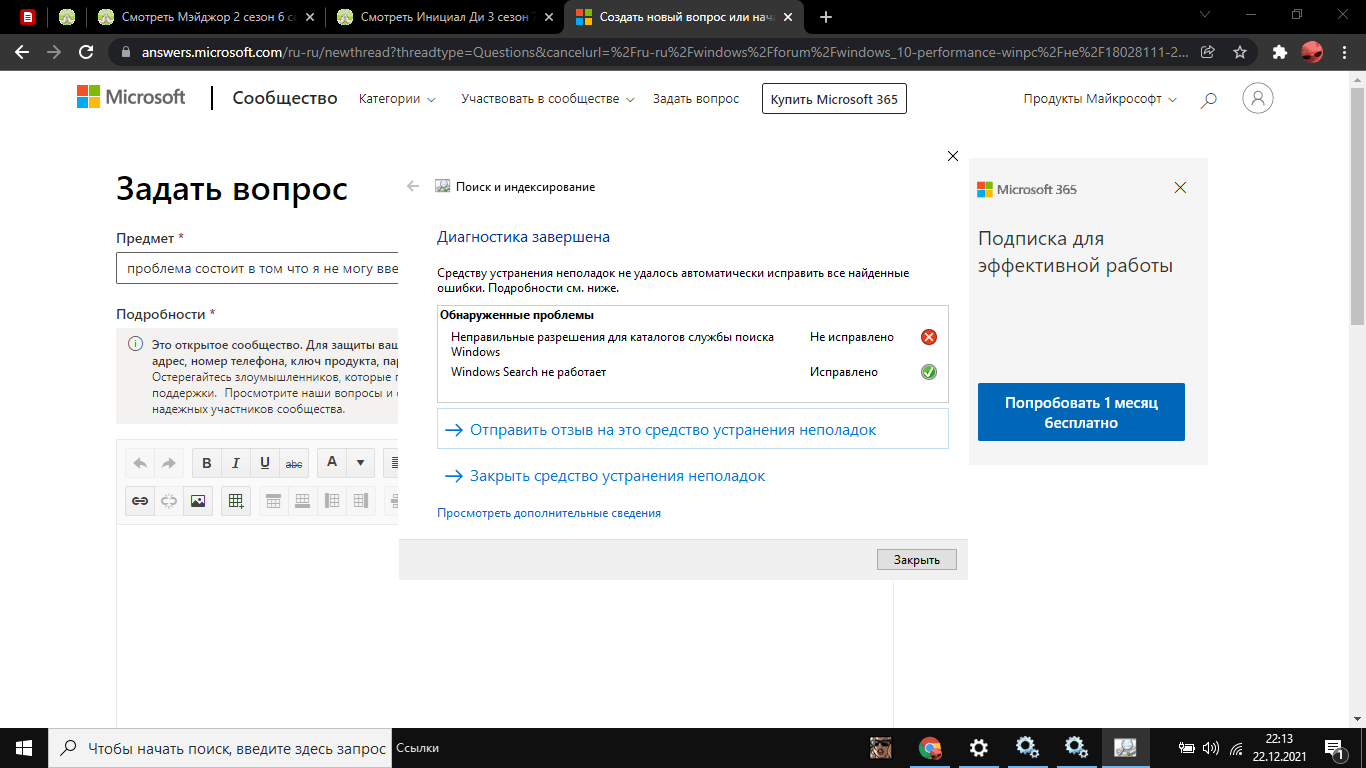Screen dimensions: 1366x768
Task: Switch to Смотреть Мэйджор 2 сезон tab
Action: point(208,17)
